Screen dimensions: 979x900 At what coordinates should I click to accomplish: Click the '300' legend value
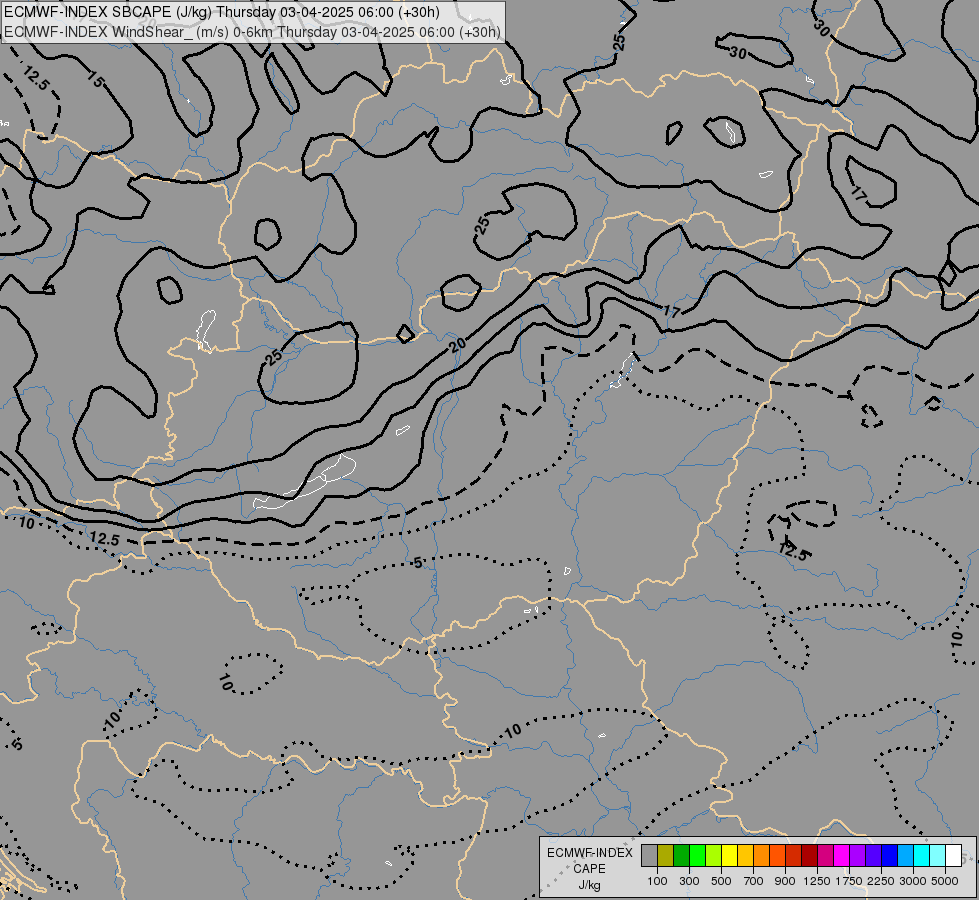tap(689, 881)
